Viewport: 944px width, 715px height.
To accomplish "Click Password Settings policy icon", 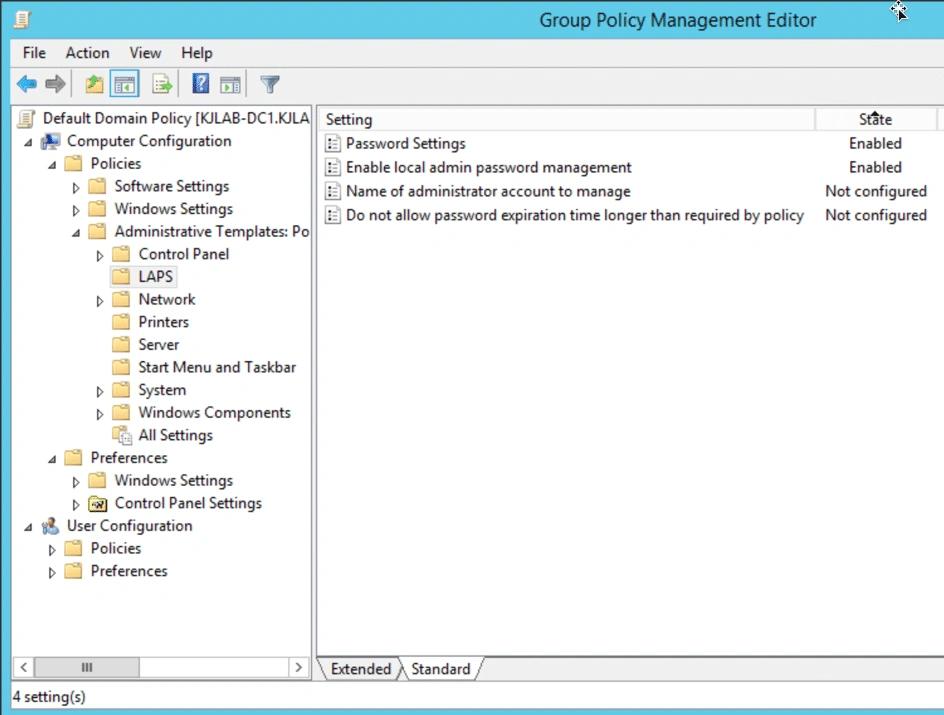I will pos(332,143).
